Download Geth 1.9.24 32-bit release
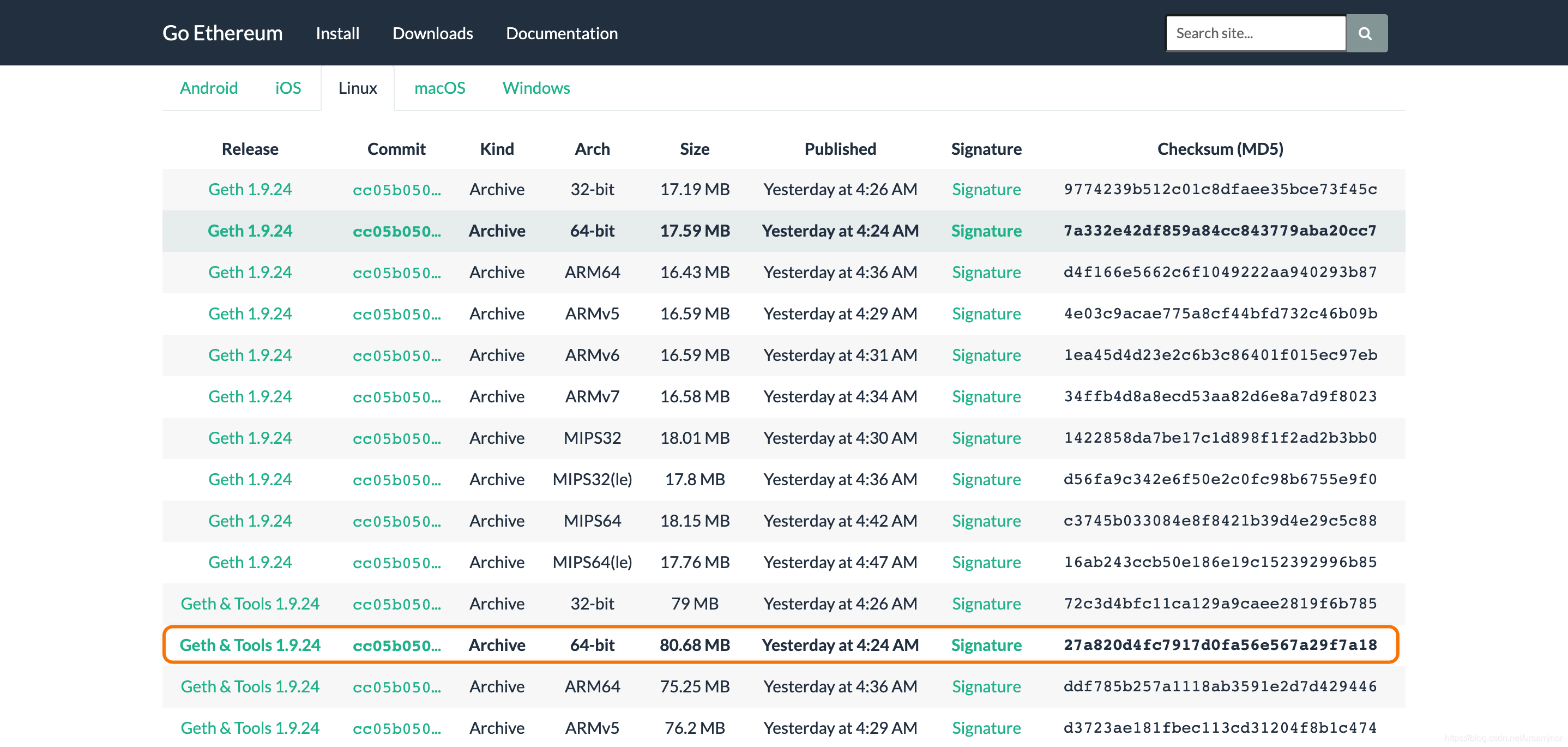1568x748 pixels. tap(250, 189)
